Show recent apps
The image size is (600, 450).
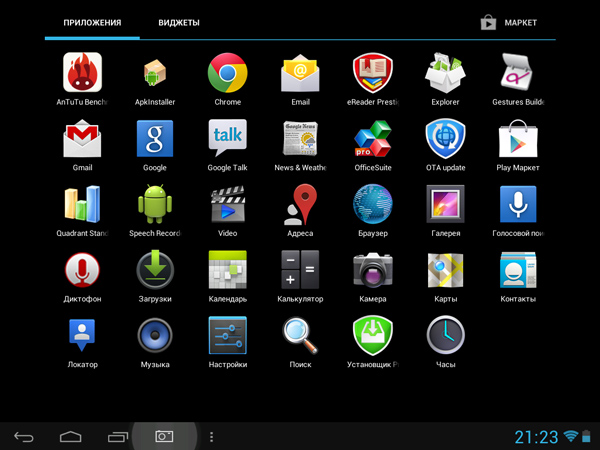(118, 437)
